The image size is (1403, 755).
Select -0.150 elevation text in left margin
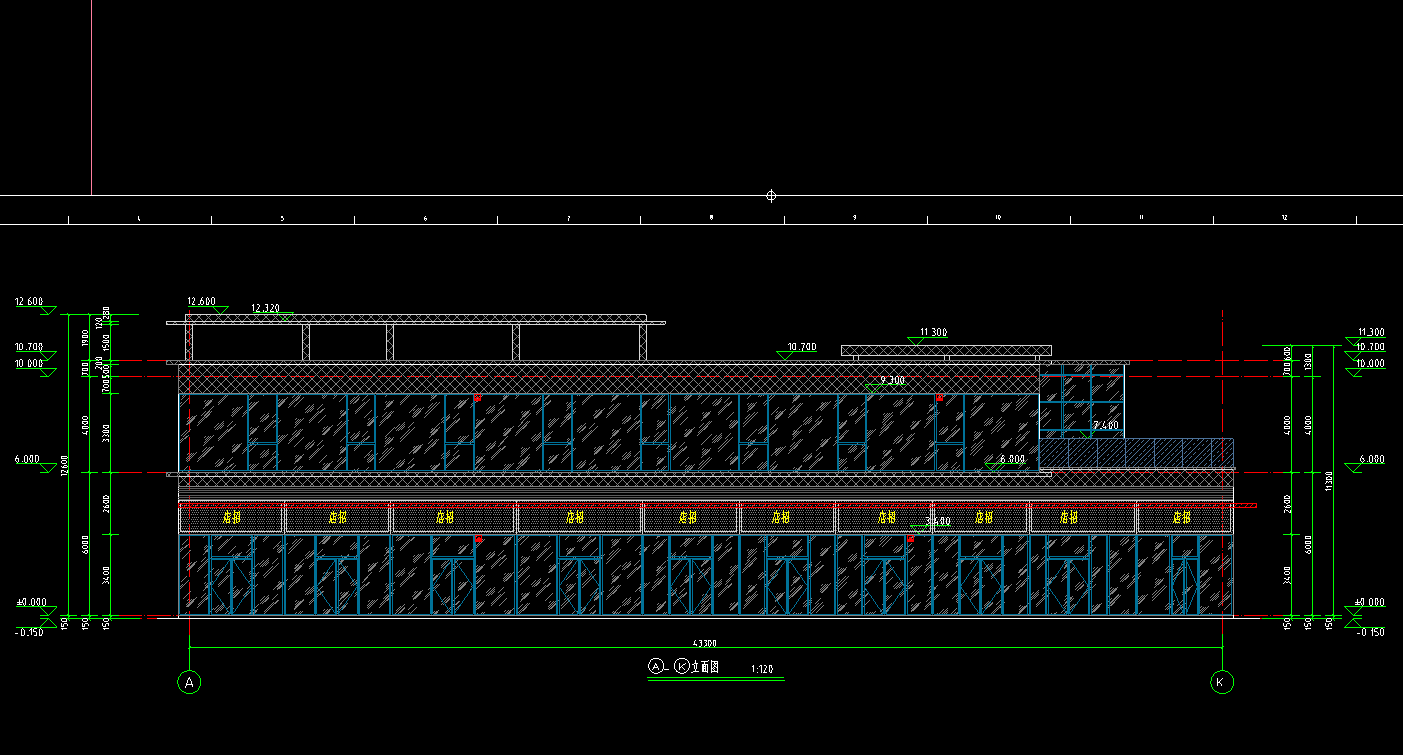[29, 632]
